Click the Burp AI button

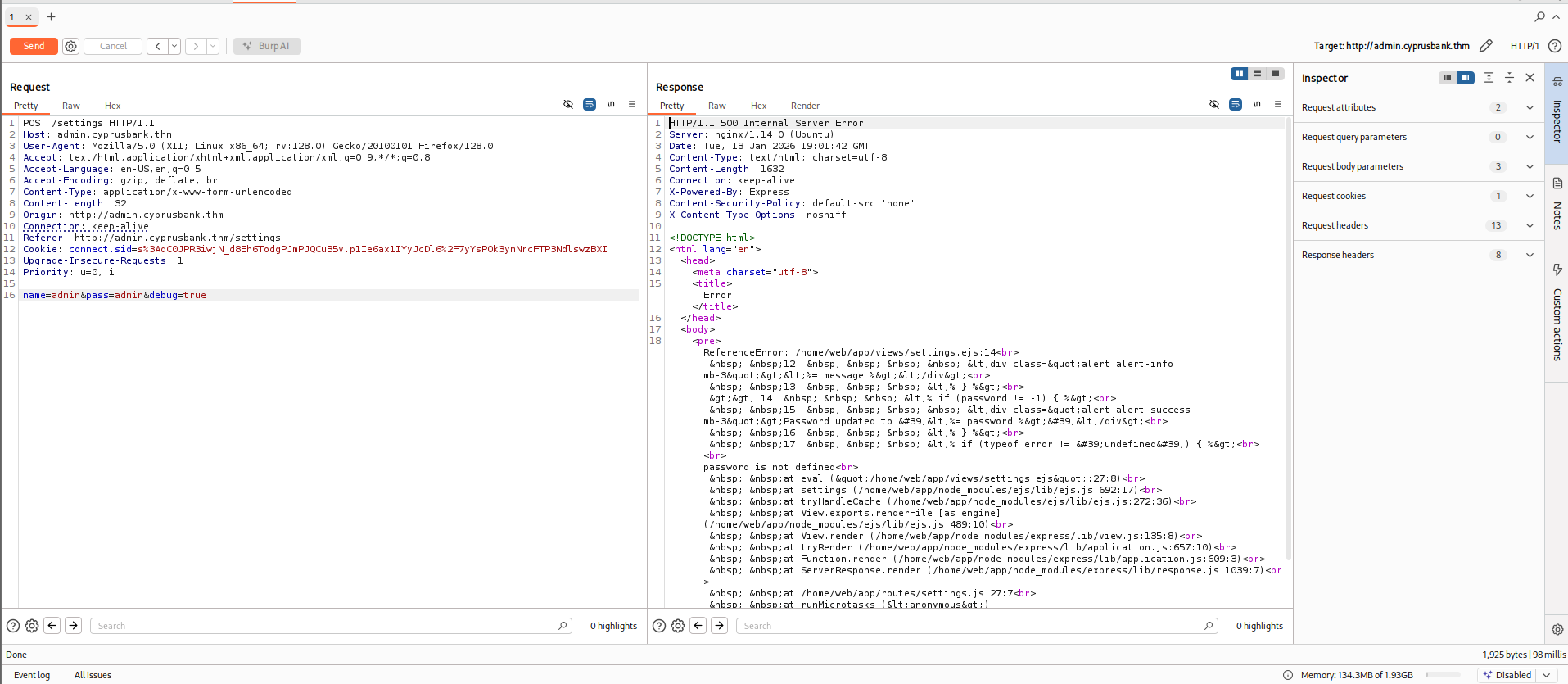[267, 46]
